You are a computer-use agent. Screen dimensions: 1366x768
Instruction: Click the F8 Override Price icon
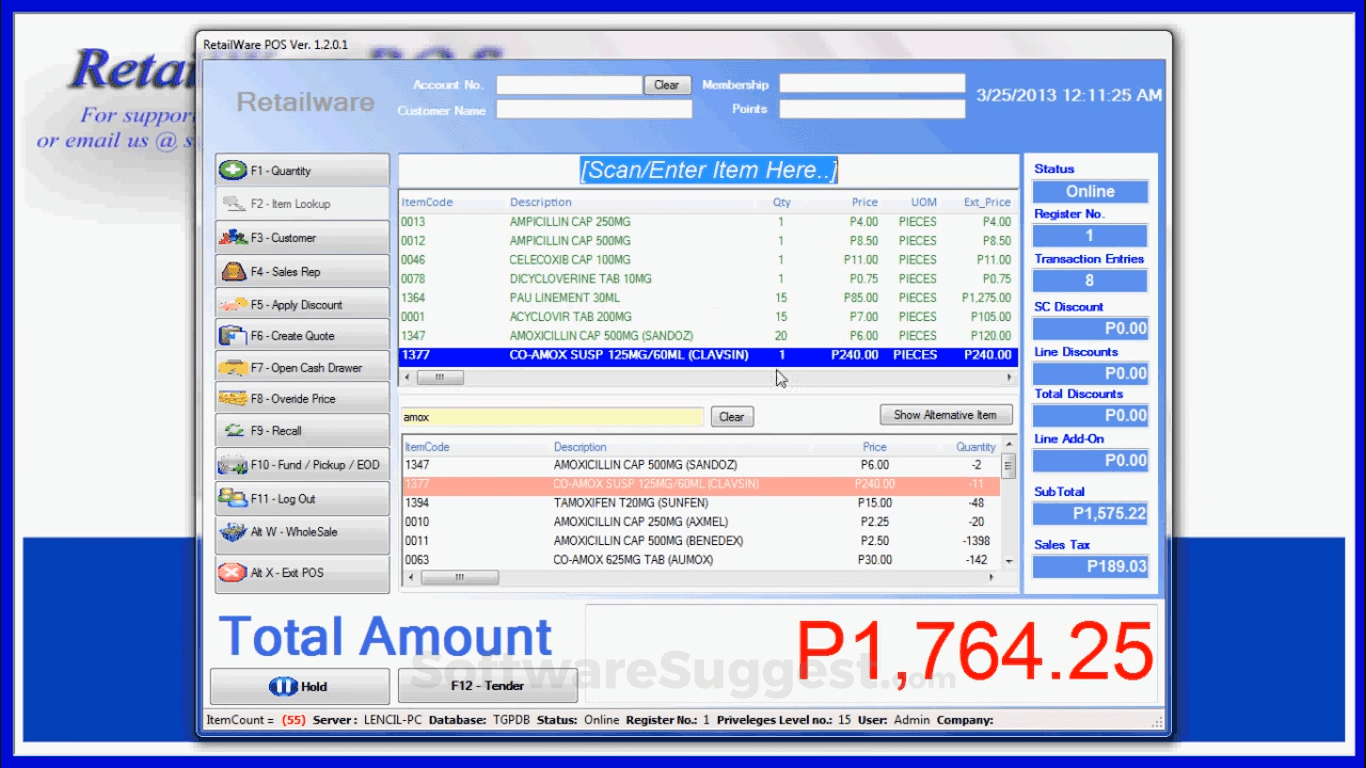point(232,399)
